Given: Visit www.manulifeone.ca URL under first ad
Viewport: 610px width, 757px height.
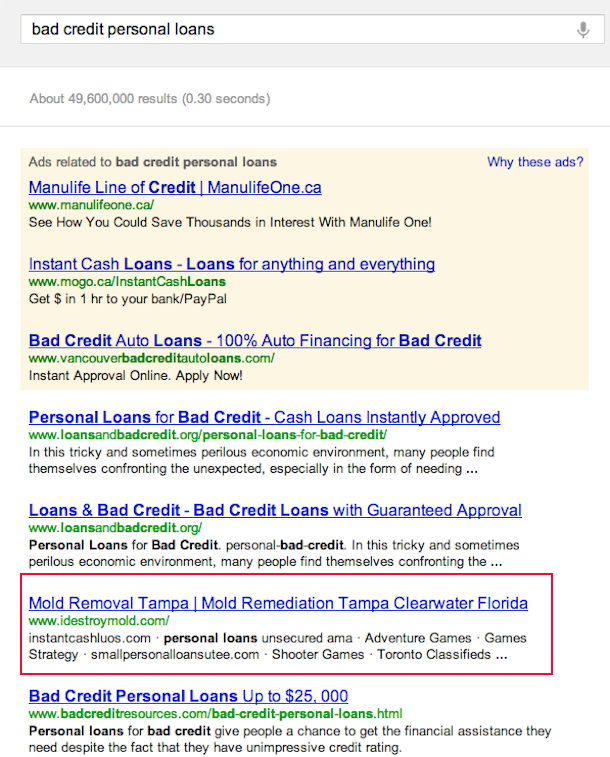Looking at the screenshot, I should coord(91,205).
